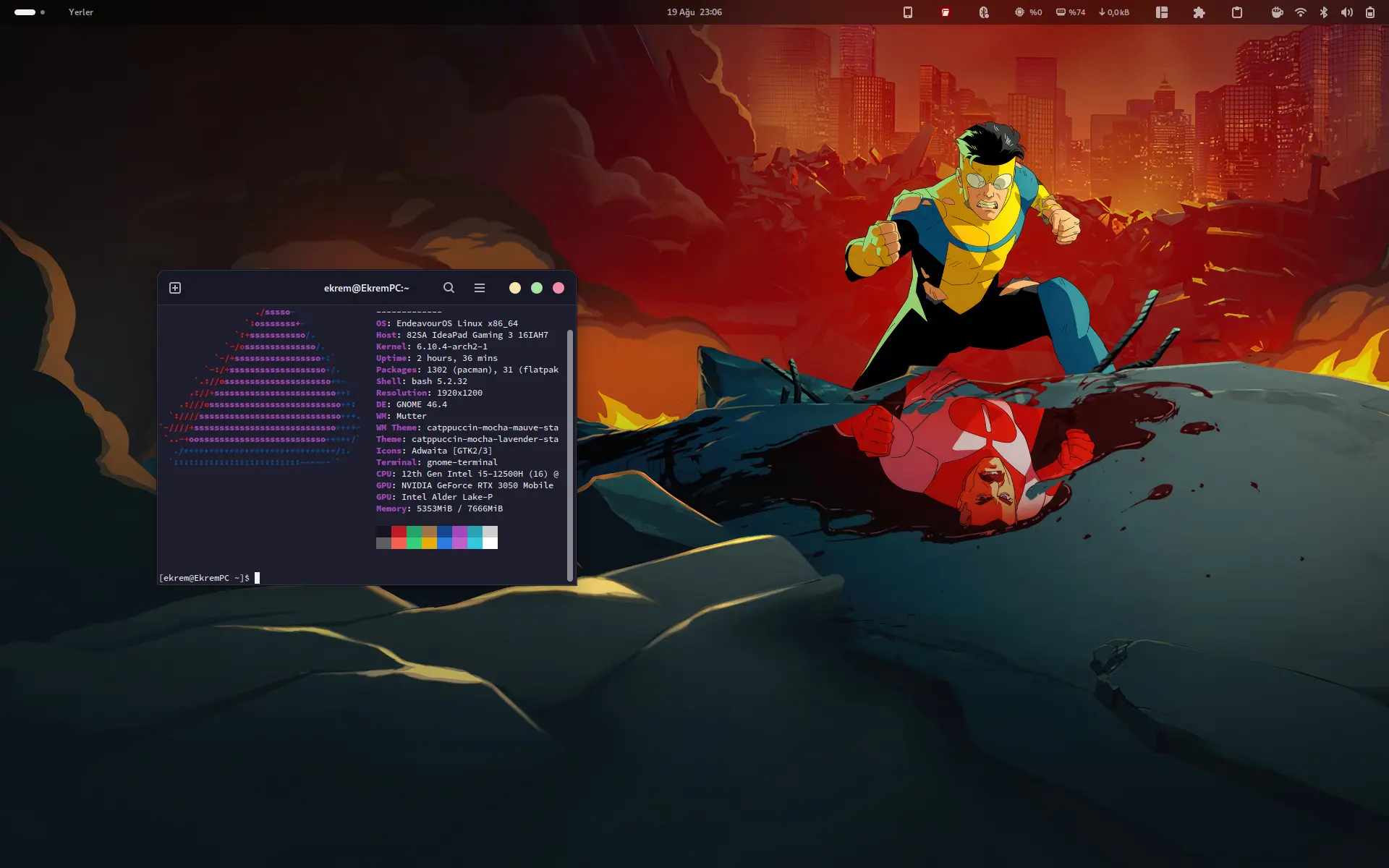Viewport: 1389px width, 868px height.
Task: Maximize terminal using the green button
Action: click(536, 288)
